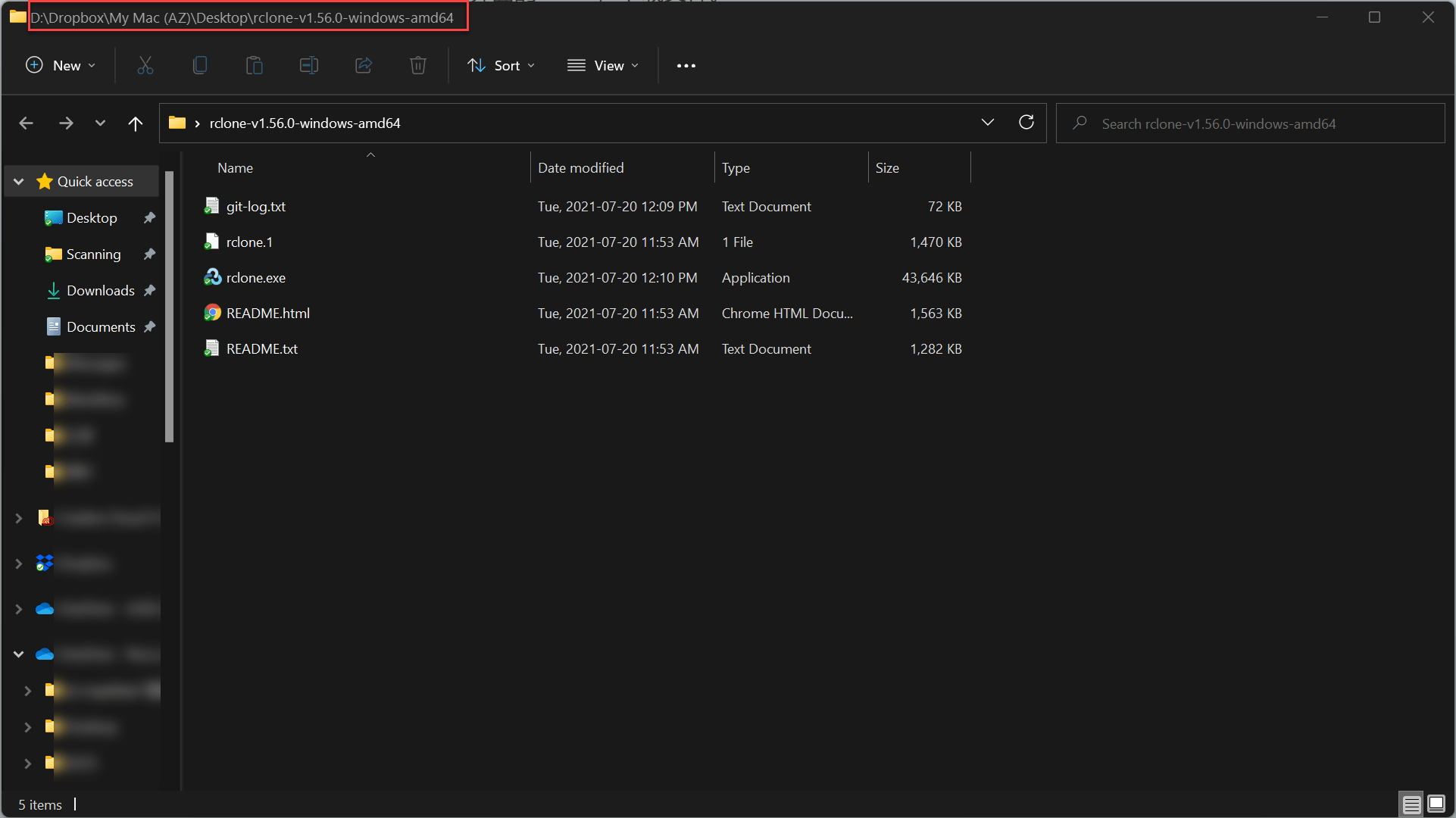1456x818 pixels.
Task: Click the Paste clipboard icon
Action: (x=255, y=66)
